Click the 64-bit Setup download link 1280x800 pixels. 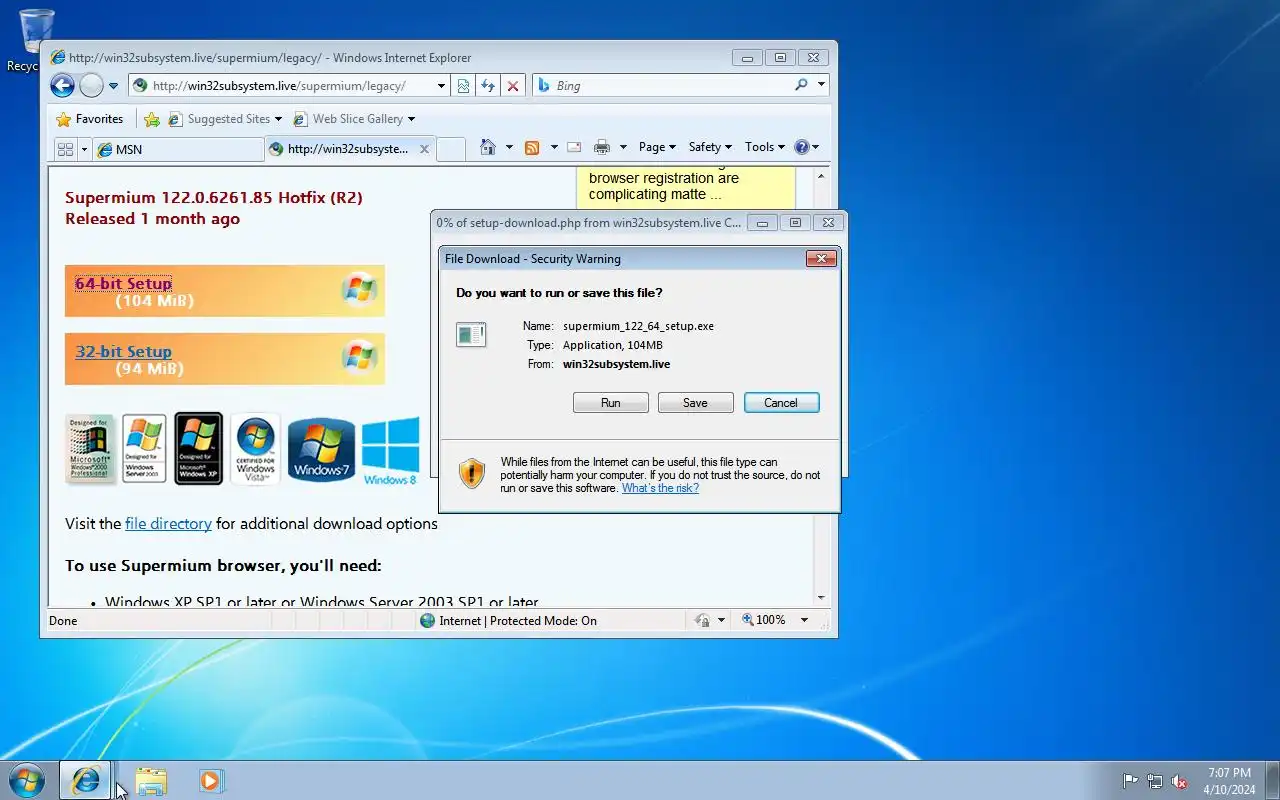124,283
